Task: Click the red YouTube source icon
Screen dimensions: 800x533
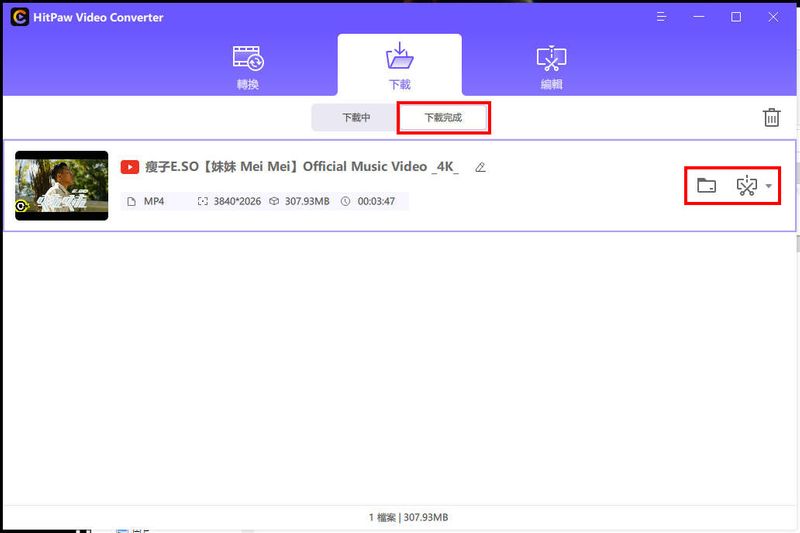Action: click(130, 167)
